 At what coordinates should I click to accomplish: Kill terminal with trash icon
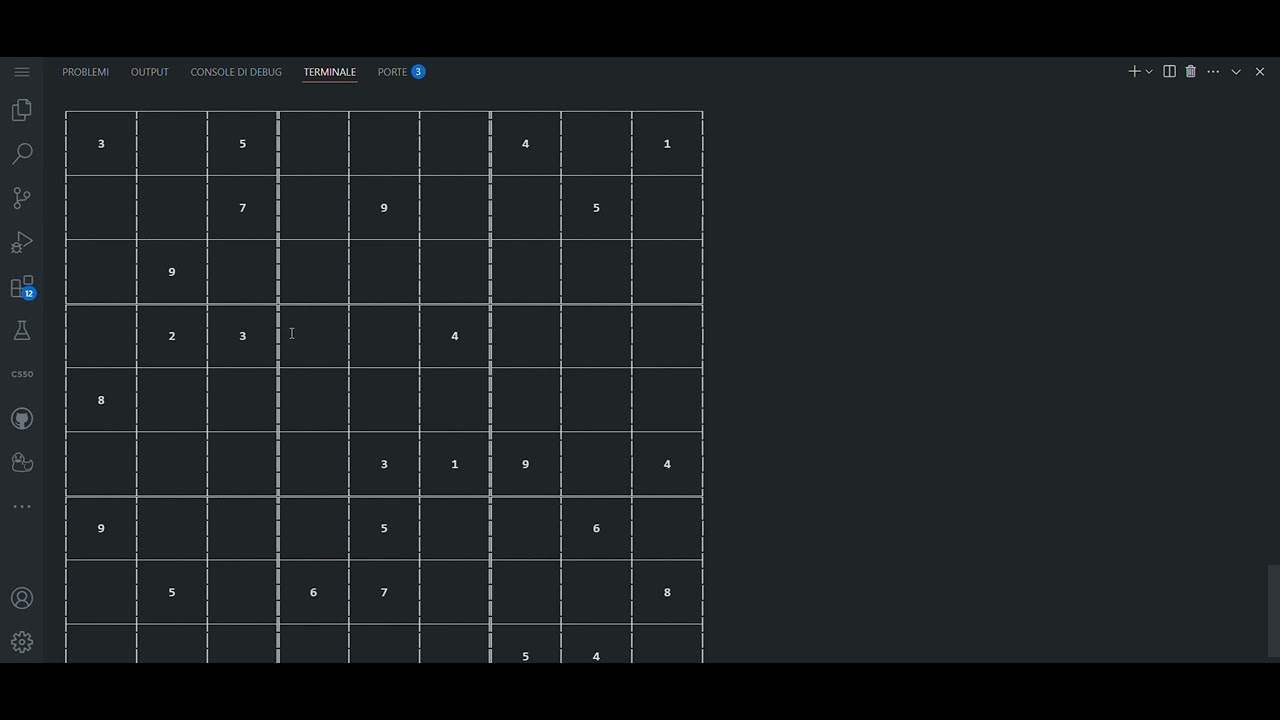point(1190,72)
